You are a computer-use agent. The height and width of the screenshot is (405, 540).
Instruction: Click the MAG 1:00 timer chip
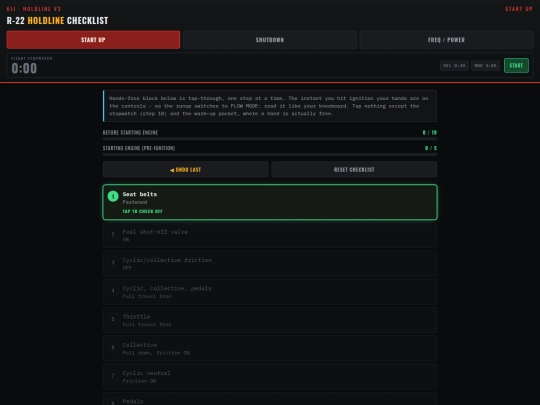coord(485,65)
